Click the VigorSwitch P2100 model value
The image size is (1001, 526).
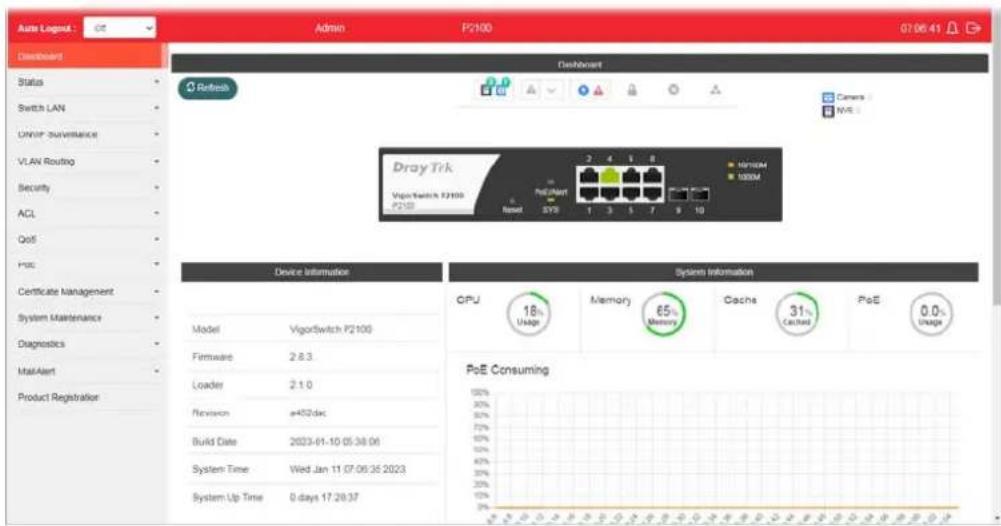[x=331, y=329]
